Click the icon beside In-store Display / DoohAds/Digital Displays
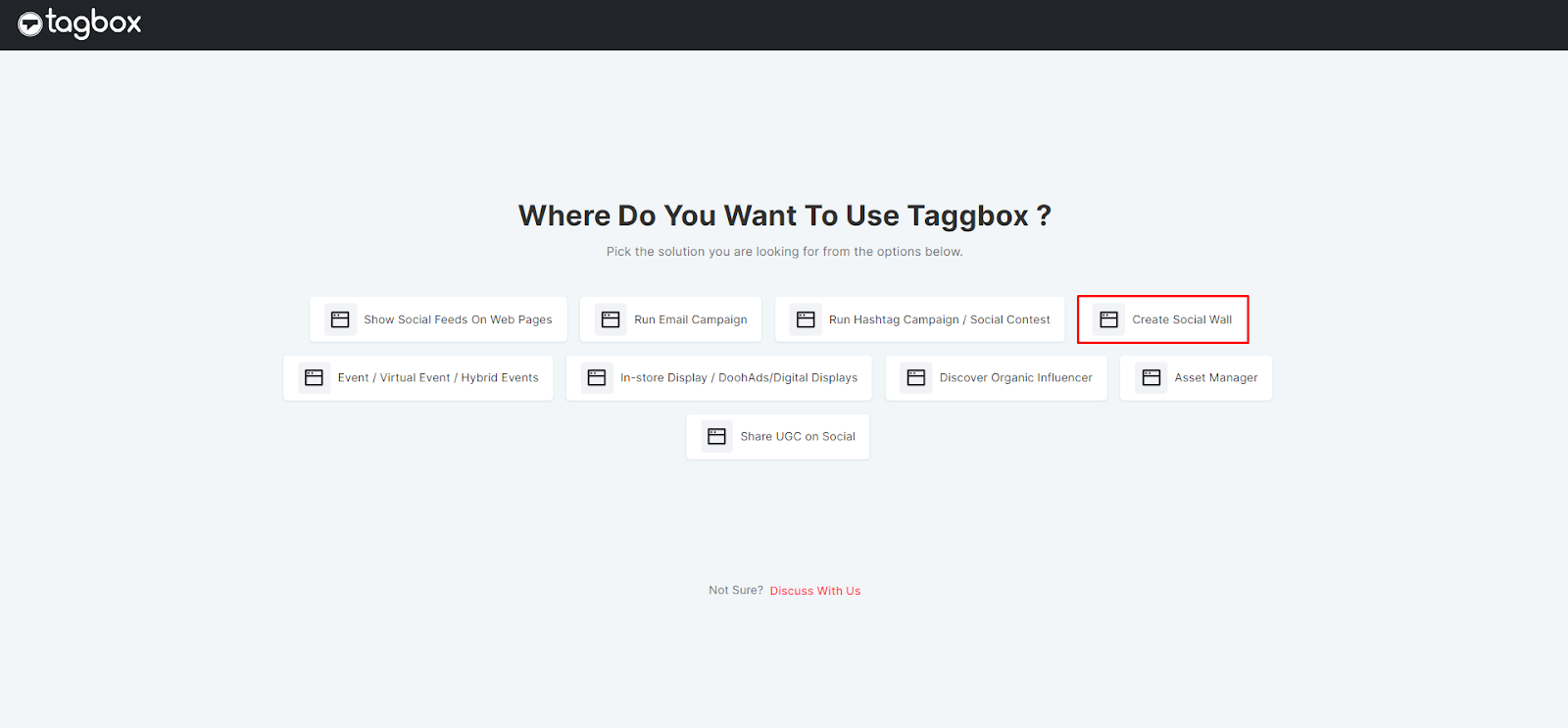Image resolution: width=1568 pixels, height=728 pixels. [597, 377]
